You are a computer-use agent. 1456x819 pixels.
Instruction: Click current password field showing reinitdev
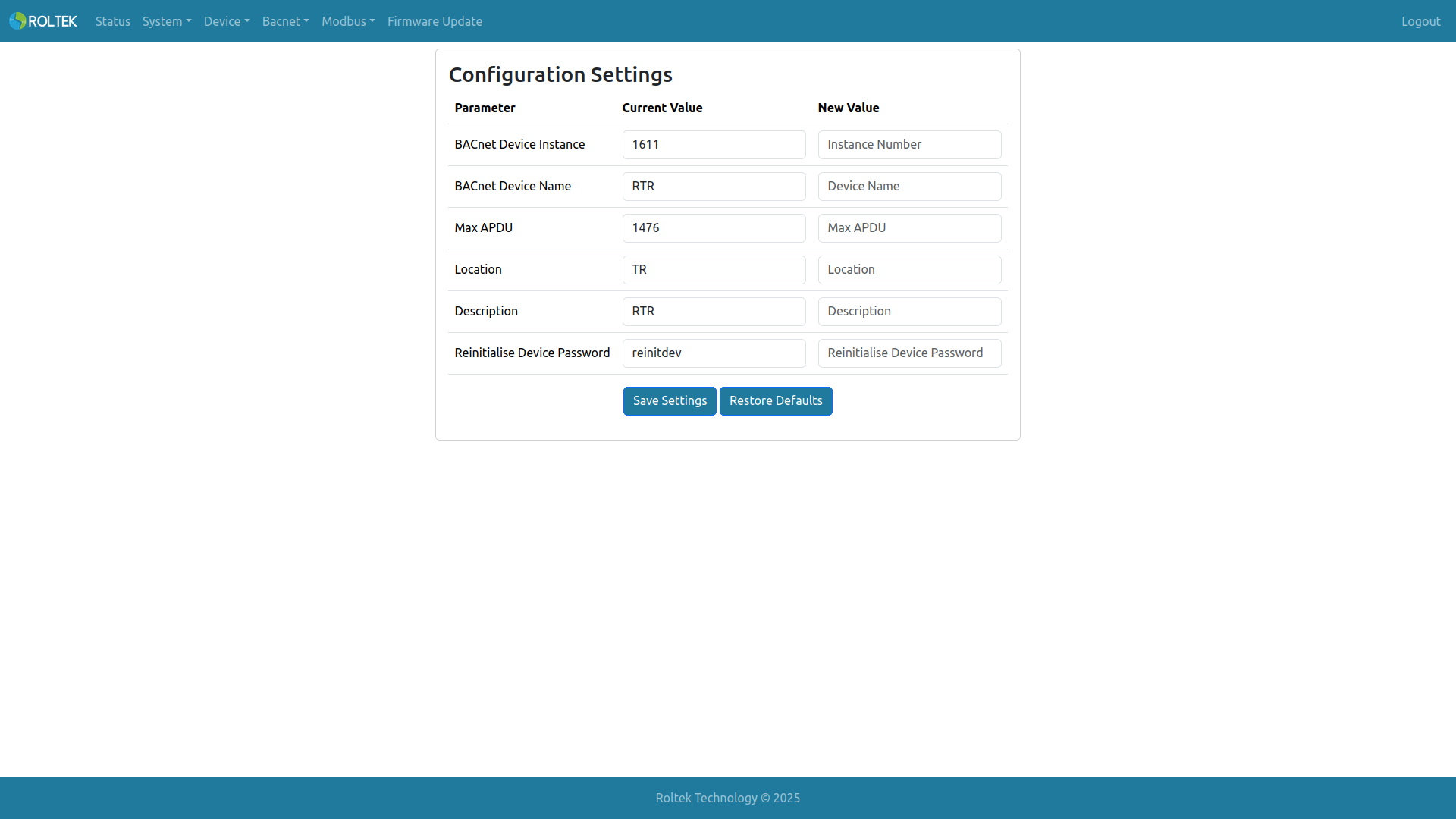pos(714,353)
